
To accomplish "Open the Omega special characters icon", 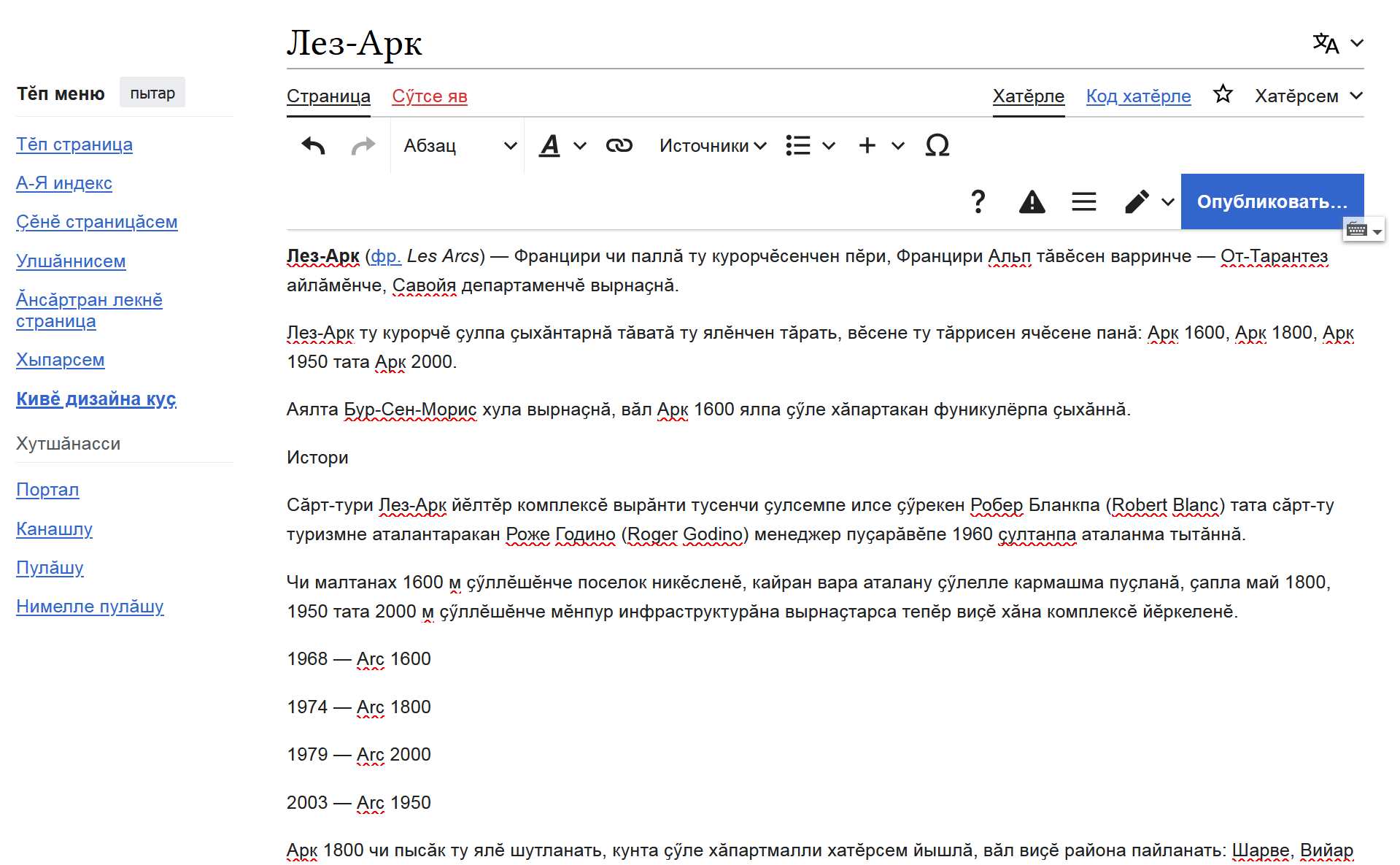I will (937, 146).
